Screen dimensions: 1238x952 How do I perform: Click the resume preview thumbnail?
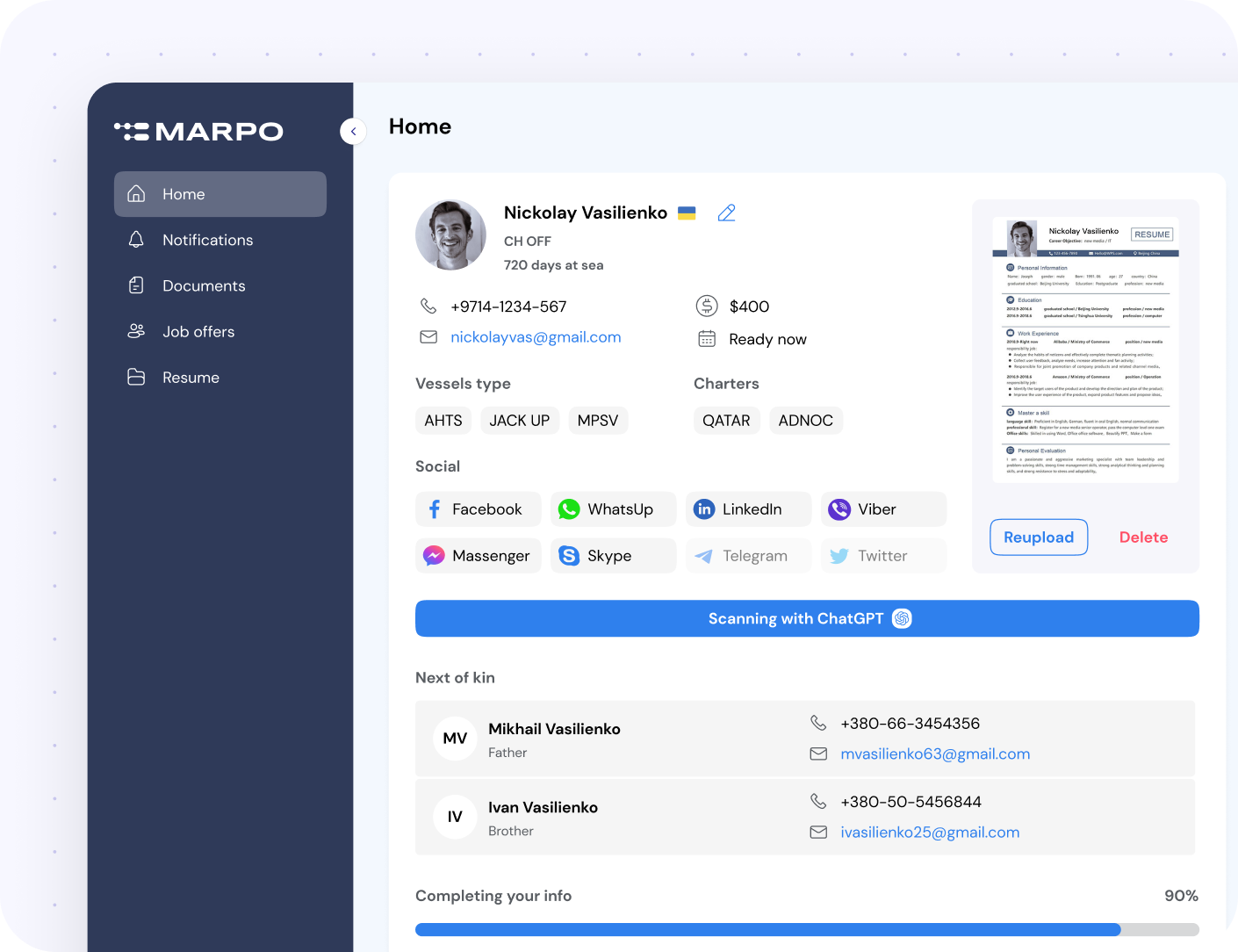point(1085,350)
